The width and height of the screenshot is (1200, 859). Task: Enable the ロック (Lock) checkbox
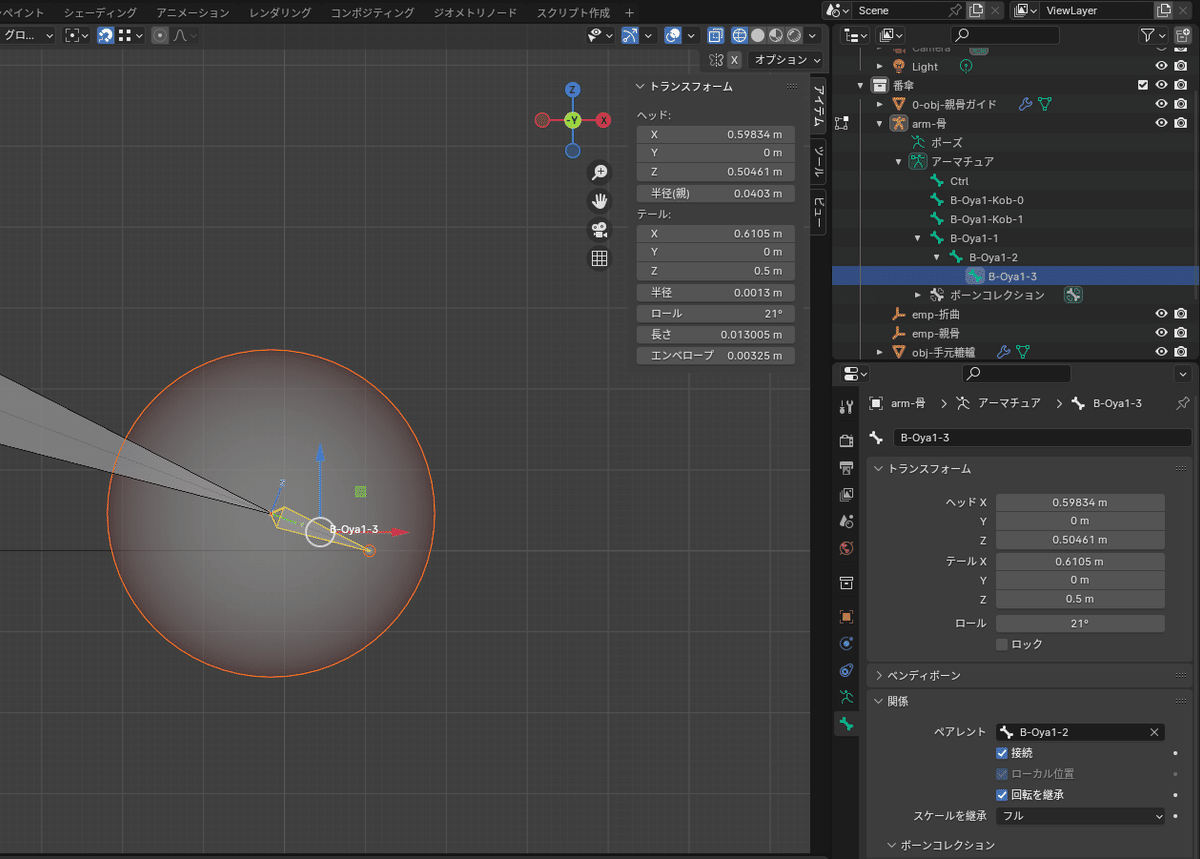tap(1002, 645)
